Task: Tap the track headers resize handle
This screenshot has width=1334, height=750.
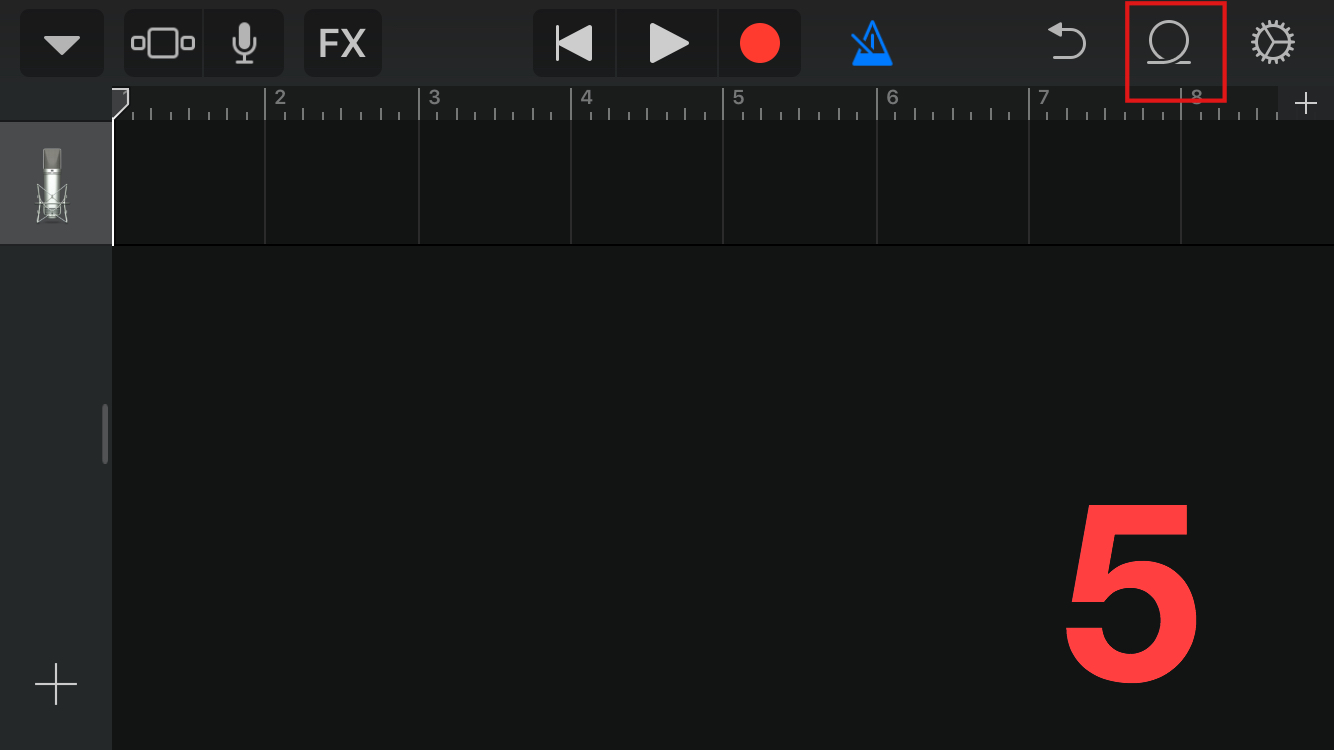Action: [x=105, y=434]
